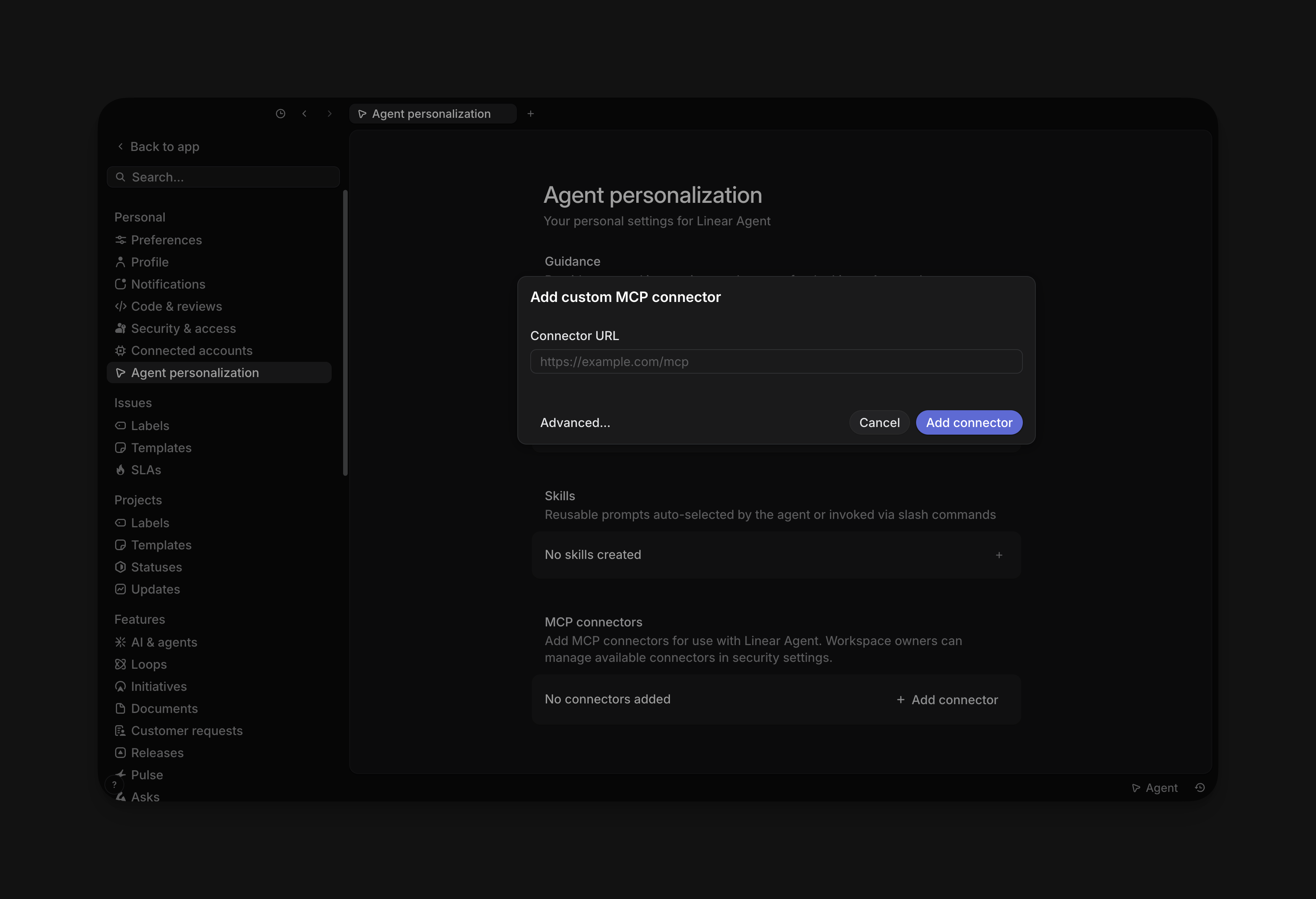Go back with the left chevron arrow
Viewport: 1316px width, 899px height.
point(305,114)
